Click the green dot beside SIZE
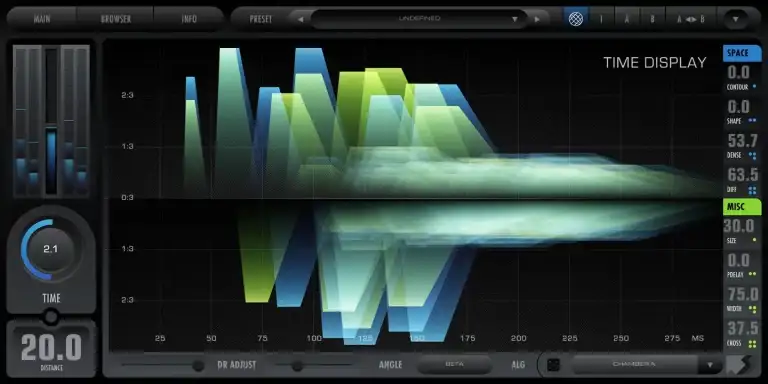768x384 pixels. [x=754, y=240]
